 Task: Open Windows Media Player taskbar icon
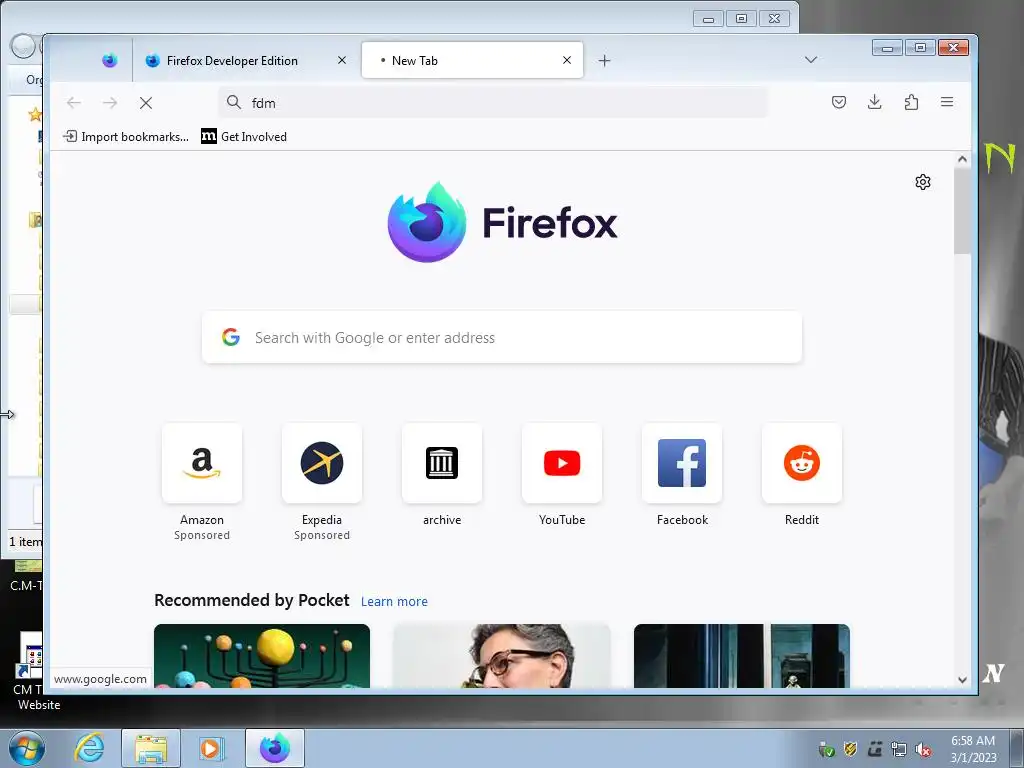pyautogui.click(x=211, y=748)
